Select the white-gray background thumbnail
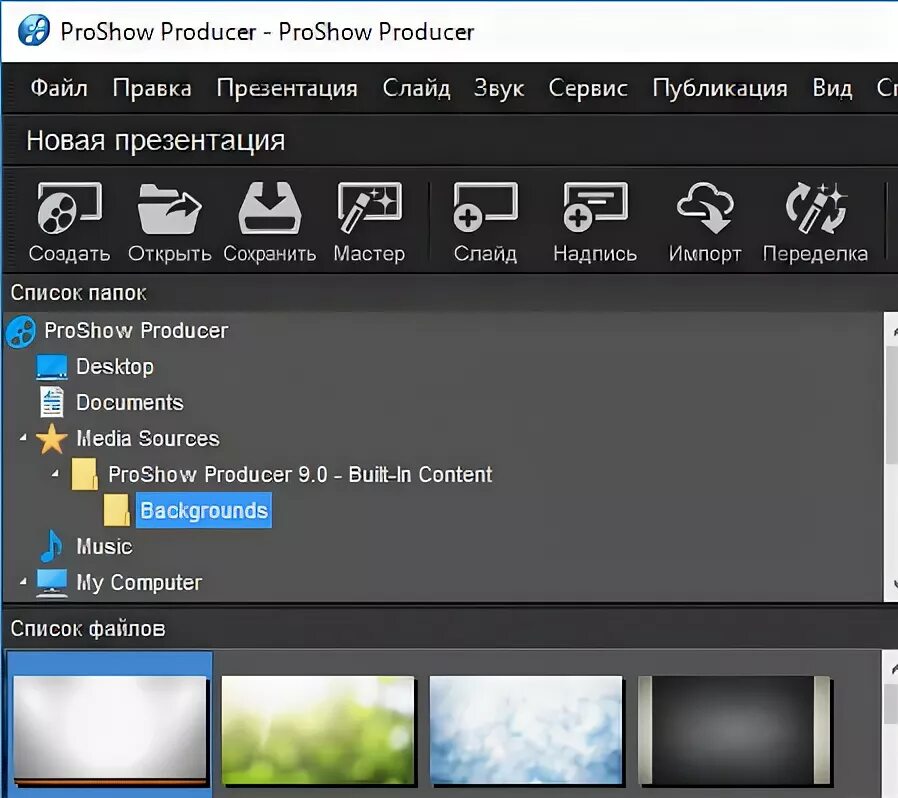The height and width of the screenshot is (798, 898). pos(110,730)
